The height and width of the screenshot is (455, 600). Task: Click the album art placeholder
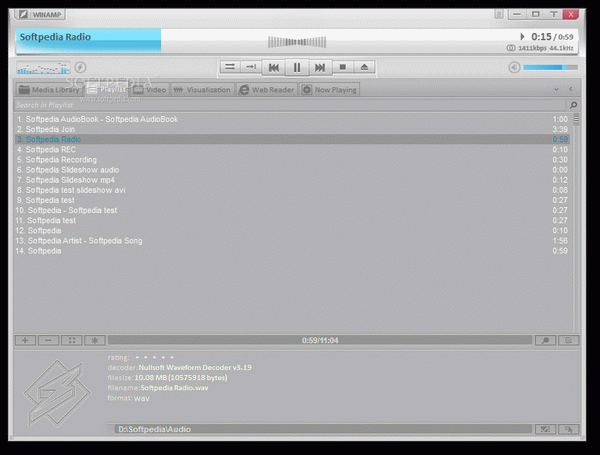tap(57, 393)
